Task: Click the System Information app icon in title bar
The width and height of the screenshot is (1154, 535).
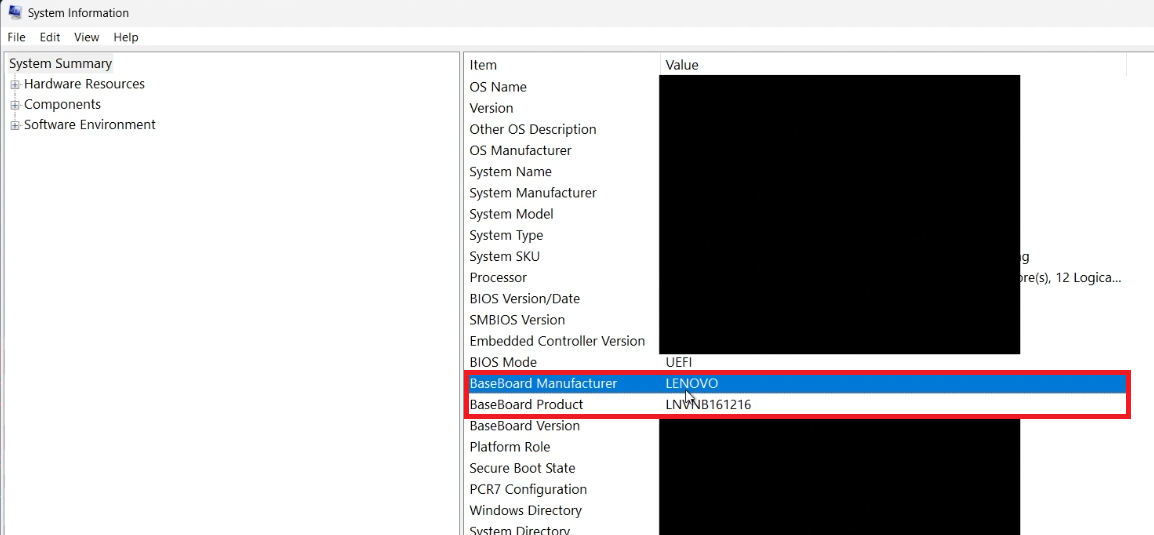Action: point(14,12)
